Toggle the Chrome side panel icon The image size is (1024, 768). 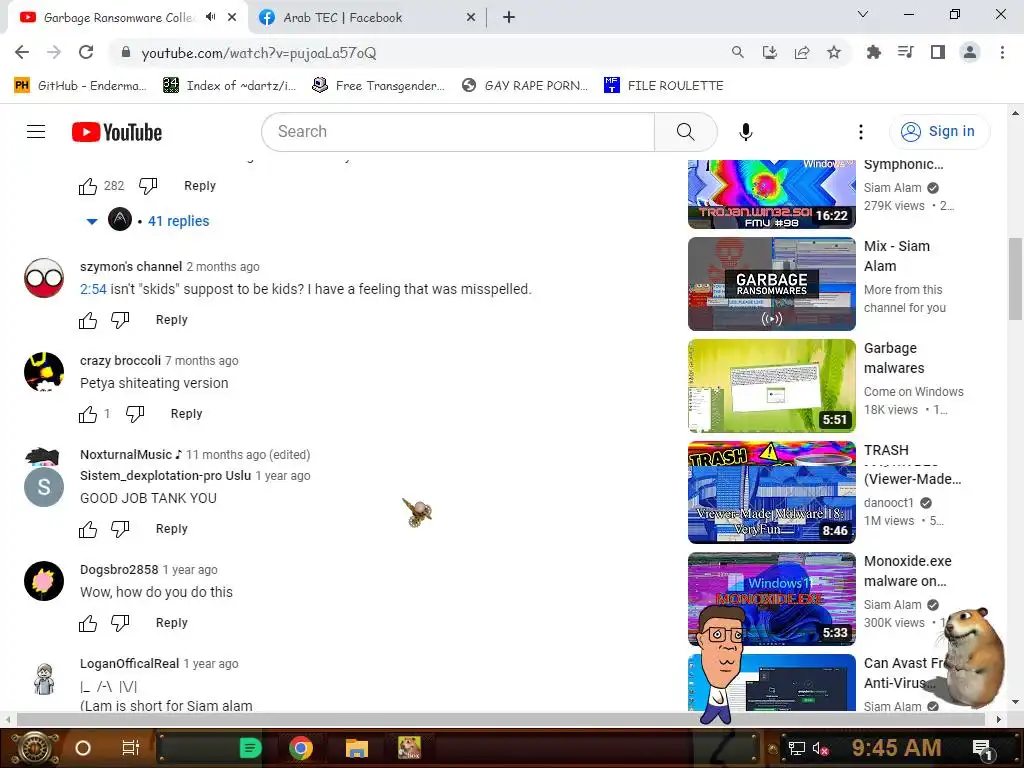coord(938,52)
